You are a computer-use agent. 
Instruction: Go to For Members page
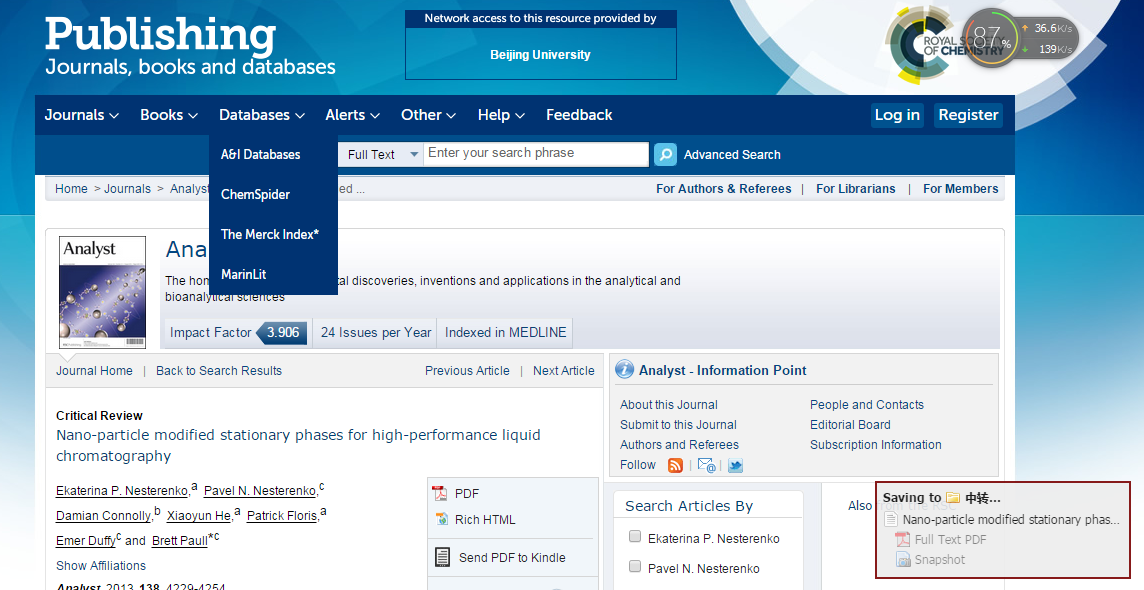(x=960, y=189)
